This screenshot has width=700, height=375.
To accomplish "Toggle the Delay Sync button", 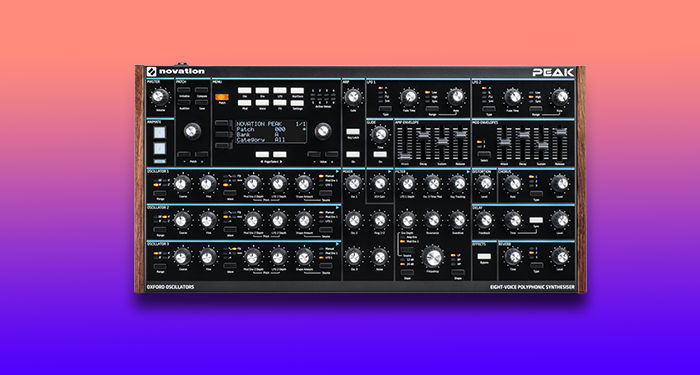I will [x=536, y=220].
